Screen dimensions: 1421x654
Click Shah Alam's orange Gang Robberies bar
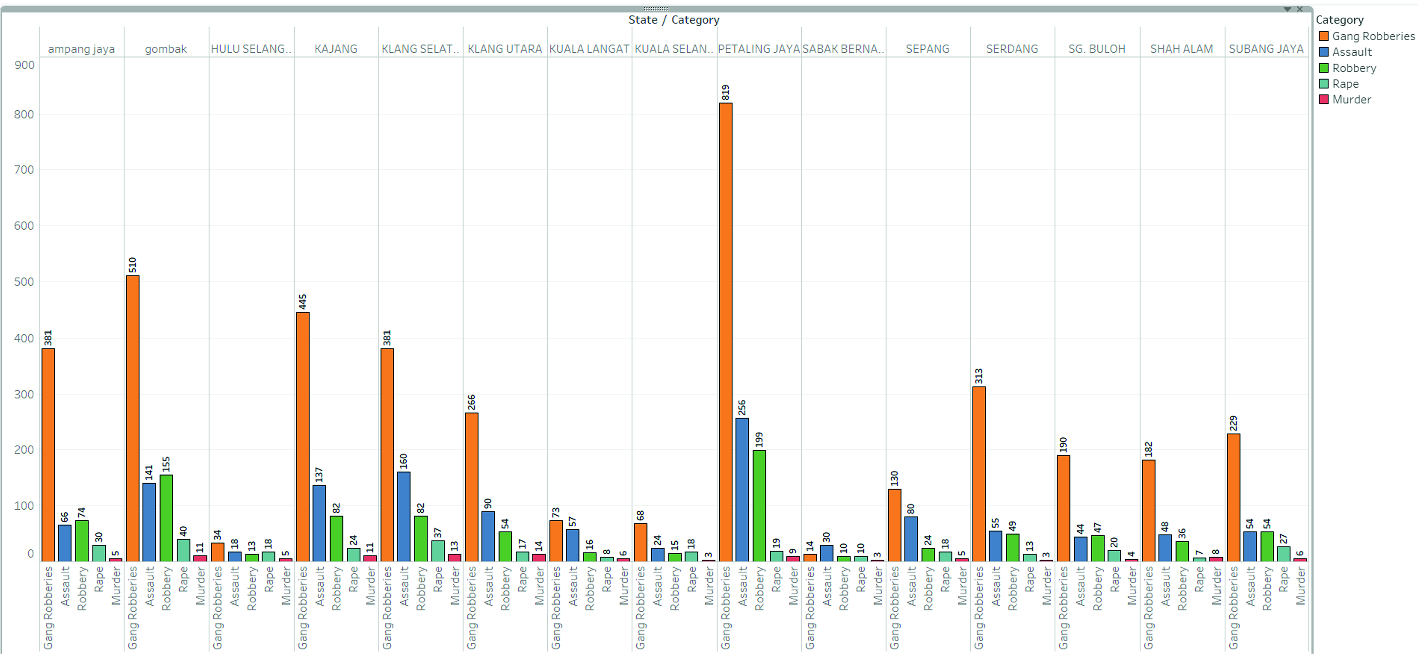[x=1149, y=511]
